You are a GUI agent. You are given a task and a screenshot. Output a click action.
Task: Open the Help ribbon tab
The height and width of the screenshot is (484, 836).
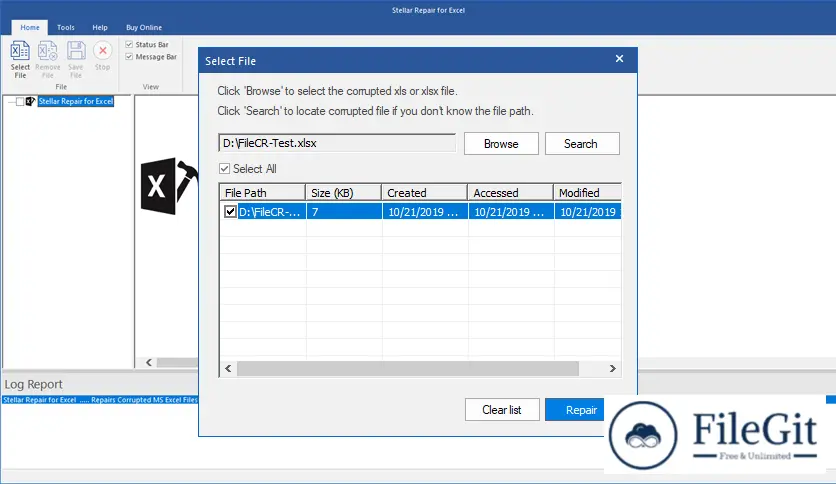coord(100,27)
